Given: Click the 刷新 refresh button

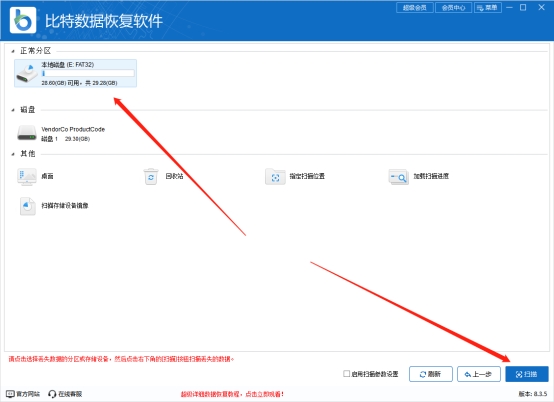Looking at the screenshot, I should 431,374.
